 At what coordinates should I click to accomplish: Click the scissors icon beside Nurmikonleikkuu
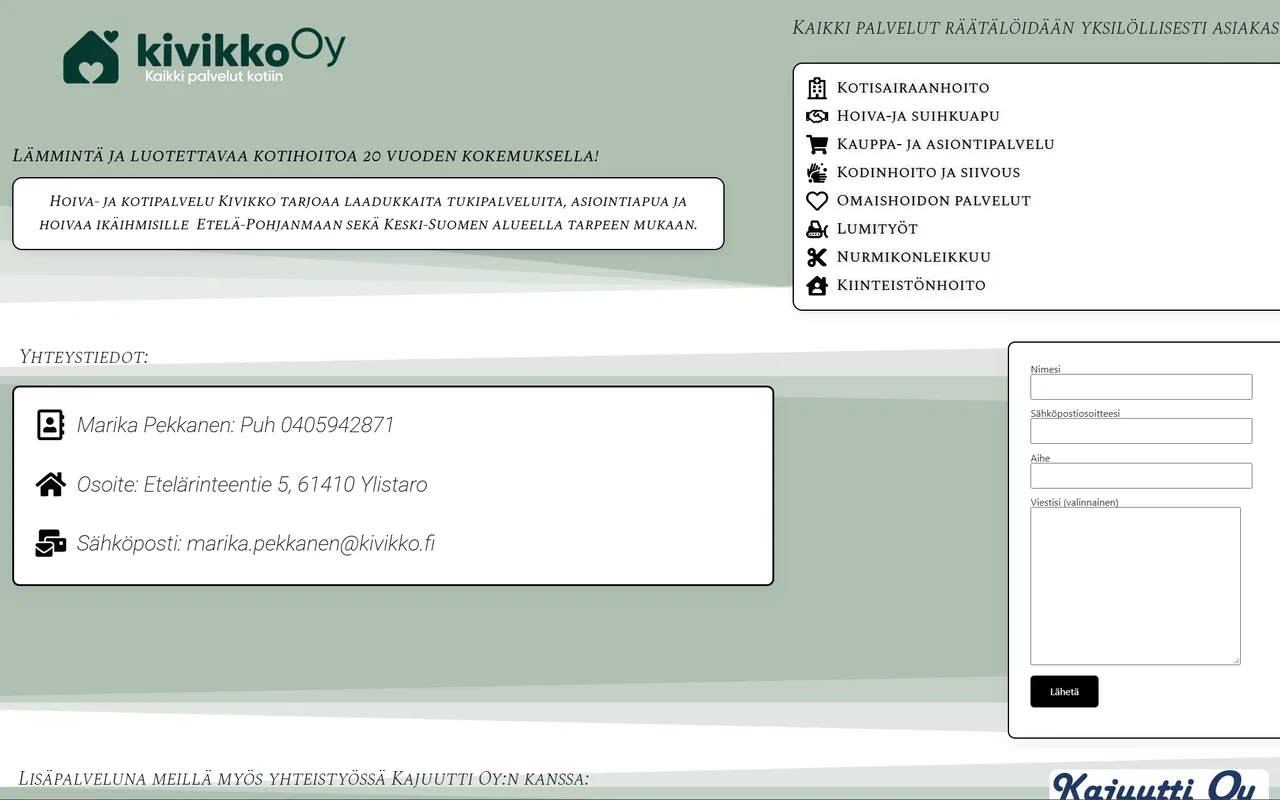tap(817, 257)
